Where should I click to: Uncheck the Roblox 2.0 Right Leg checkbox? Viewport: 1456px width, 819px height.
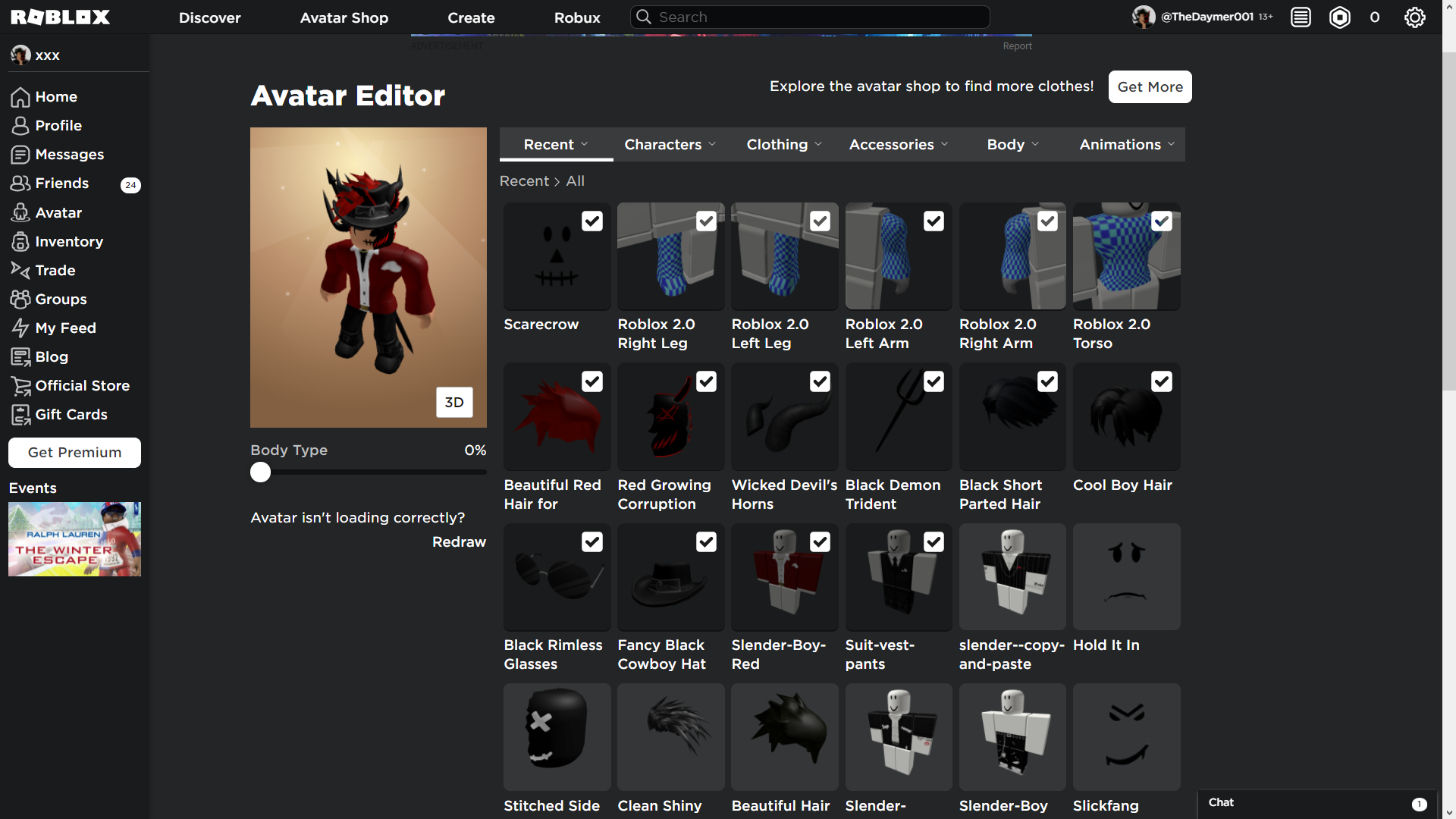pyautogui.click(x=706, y=221)
